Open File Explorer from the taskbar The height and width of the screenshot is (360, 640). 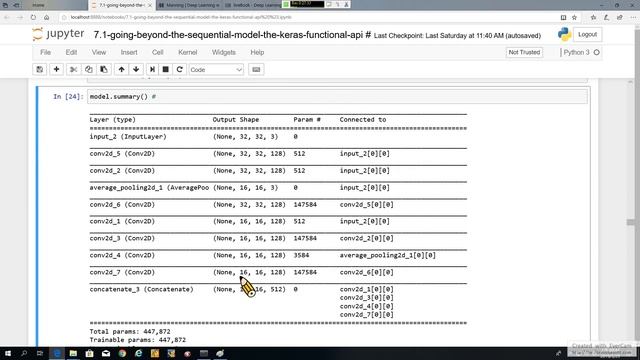click(x=73, y=353)
